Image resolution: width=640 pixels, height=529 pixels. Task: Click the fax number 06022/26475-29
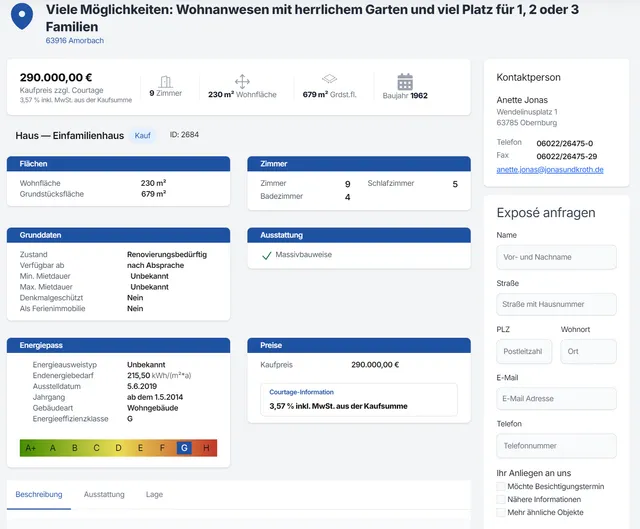click(x=567, y=156)
